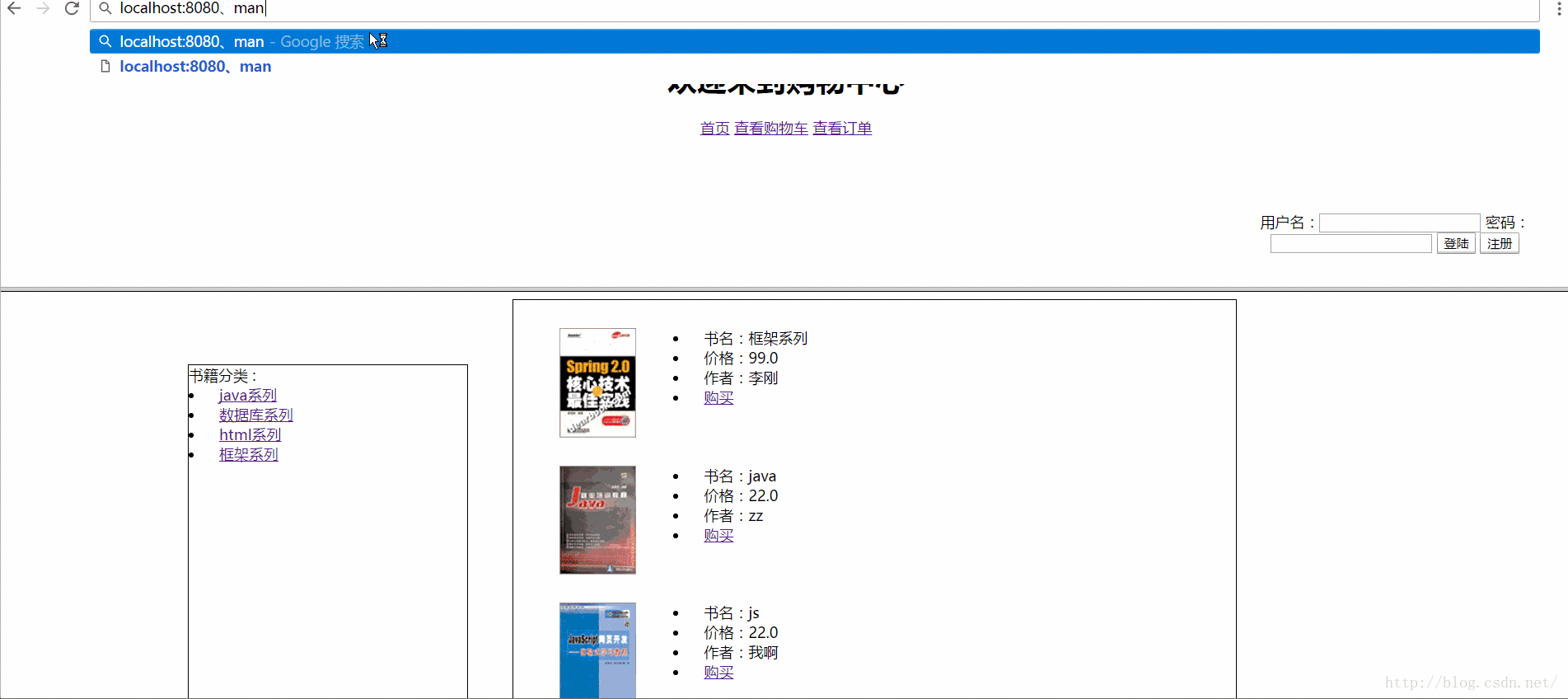1568x699 pixels.
Task: Focus the 用户名 input field
Action: pos(1399,223)
